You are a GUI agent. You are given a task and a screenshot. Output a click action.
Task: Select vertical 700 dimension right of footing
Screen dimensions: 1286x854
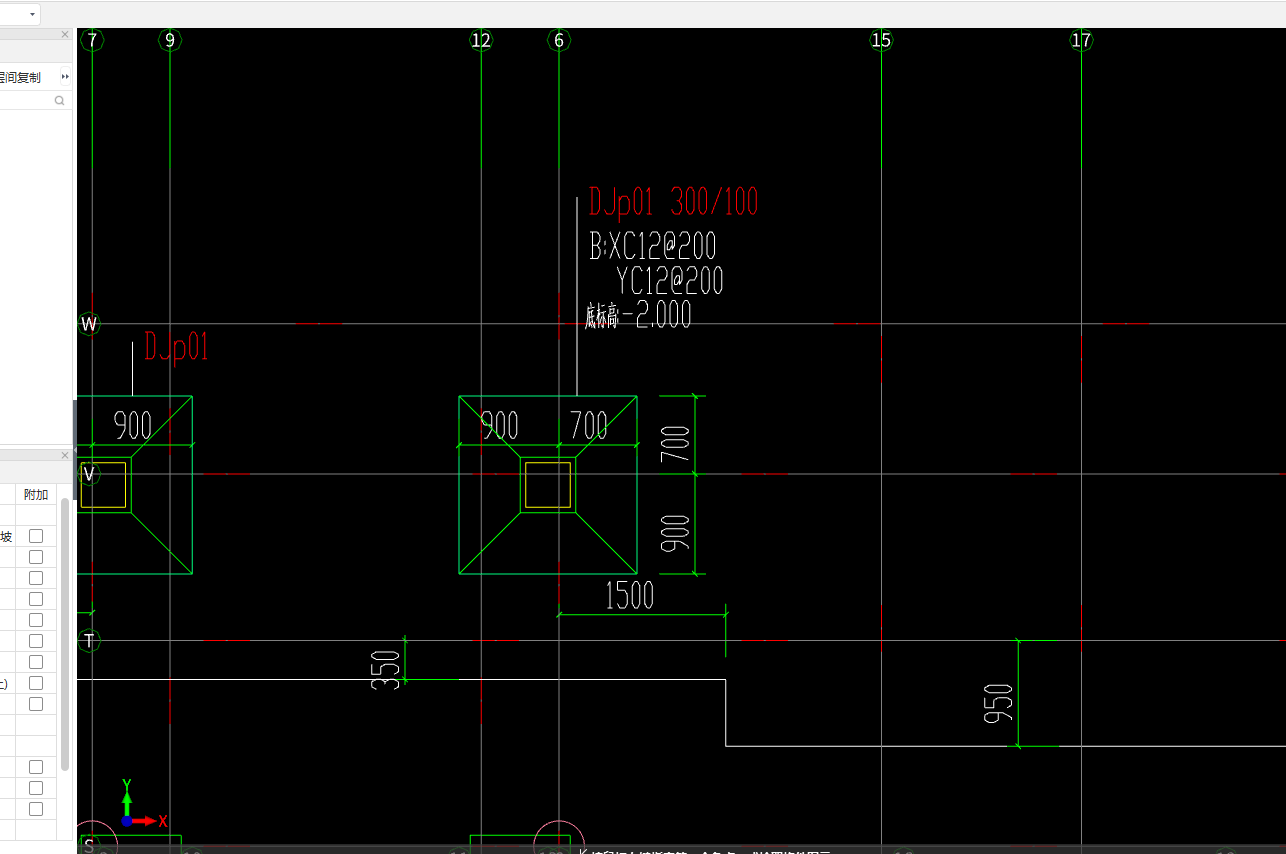click(676, 443)
